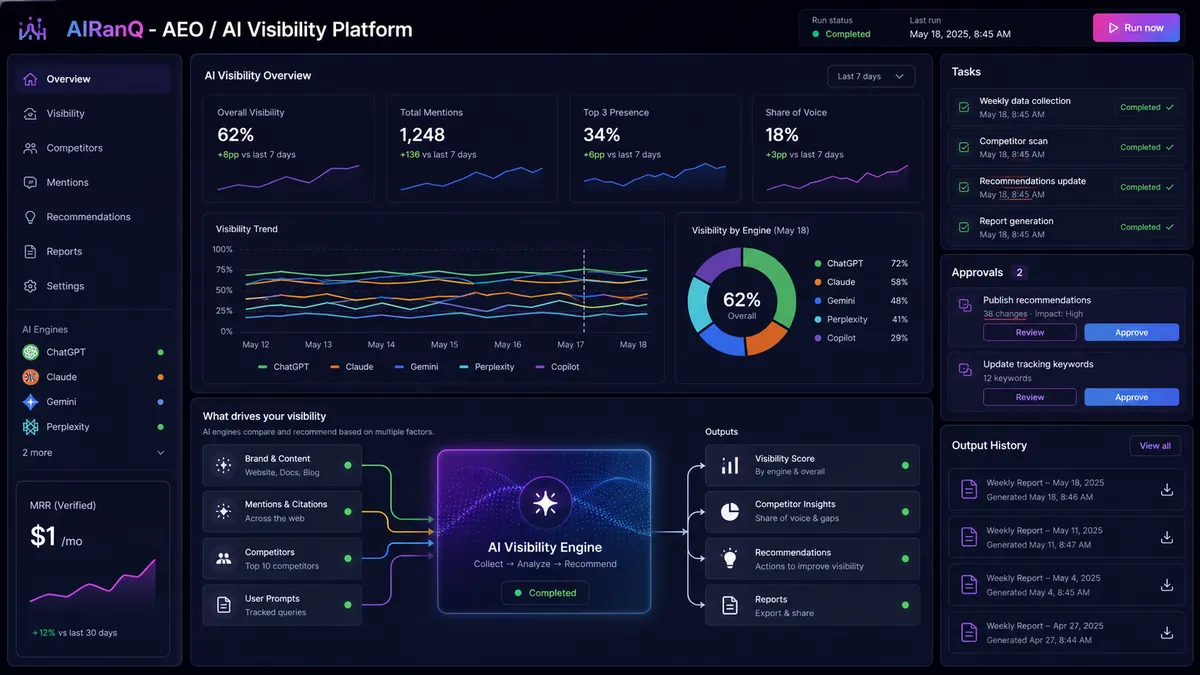The height and width of the screenshot is (675, 1200).
Task: Toggle the Competitor scan checkbox
Action: coord(964,147)
